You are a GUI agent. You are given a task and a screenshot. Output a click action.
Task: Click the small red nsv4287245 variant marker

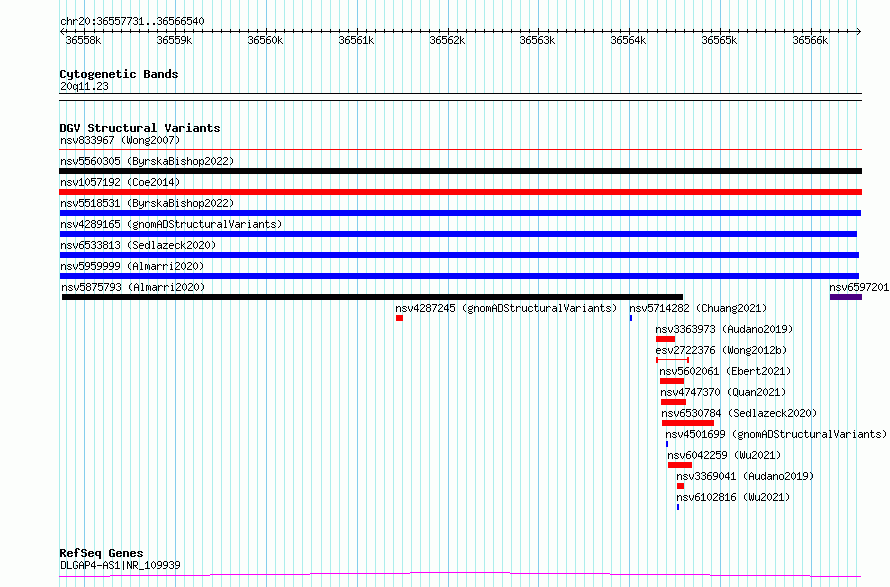(x=400, y=318)
